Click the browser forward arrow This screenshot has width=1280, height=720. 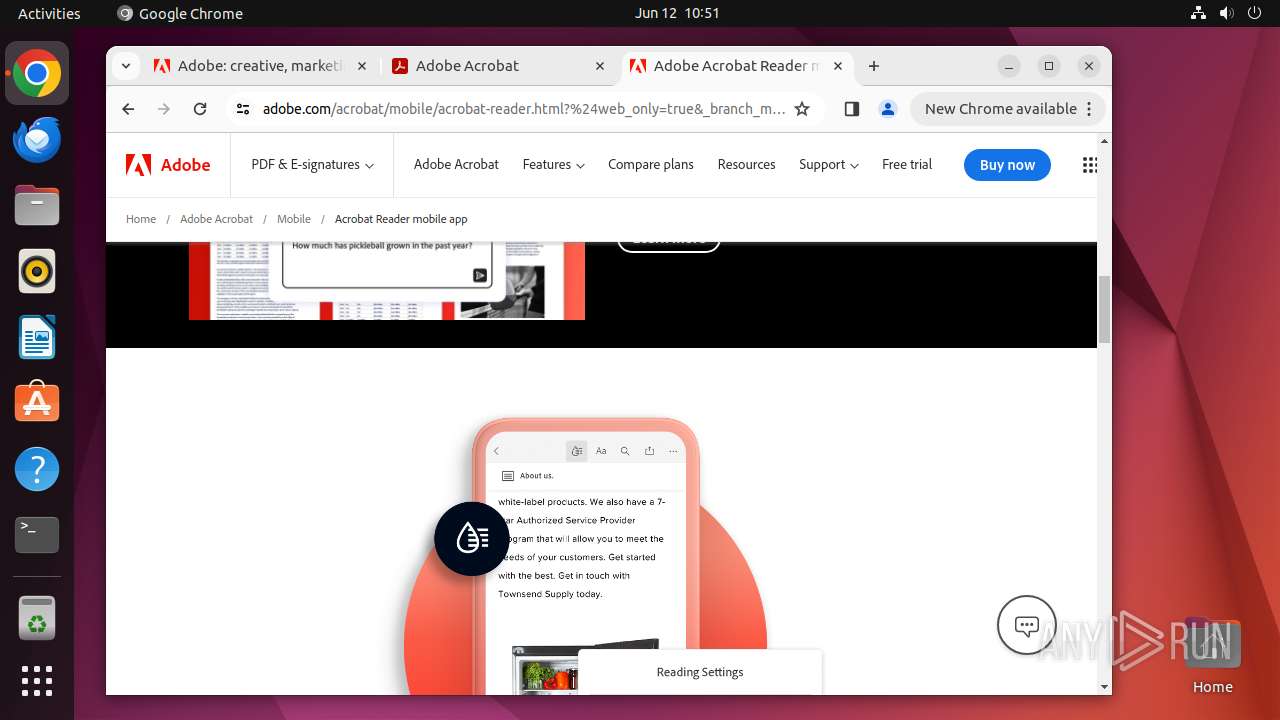point(164,109)
